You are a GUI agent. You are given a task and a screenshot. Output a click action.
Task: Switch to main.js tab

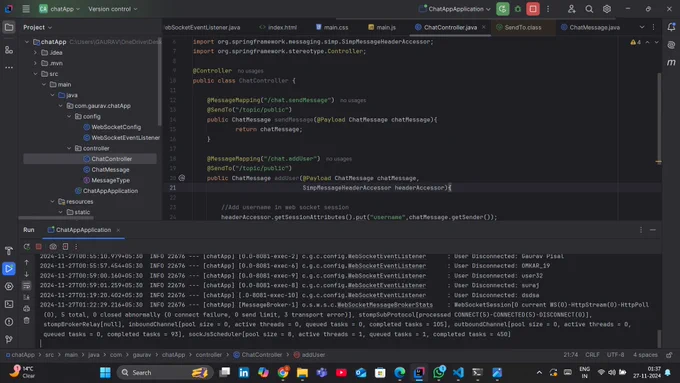(382, 27)
